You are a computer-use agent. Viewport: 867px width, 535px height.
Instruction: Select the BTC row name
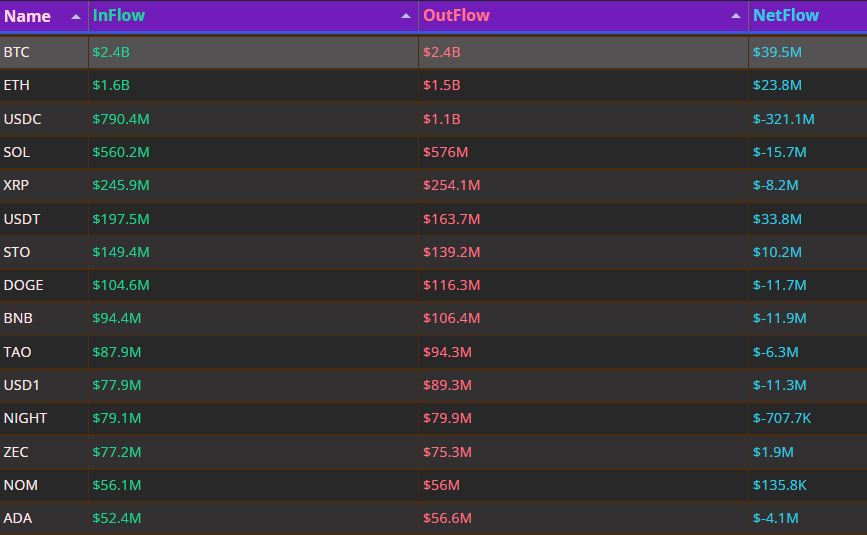click(x=17, y=52)
